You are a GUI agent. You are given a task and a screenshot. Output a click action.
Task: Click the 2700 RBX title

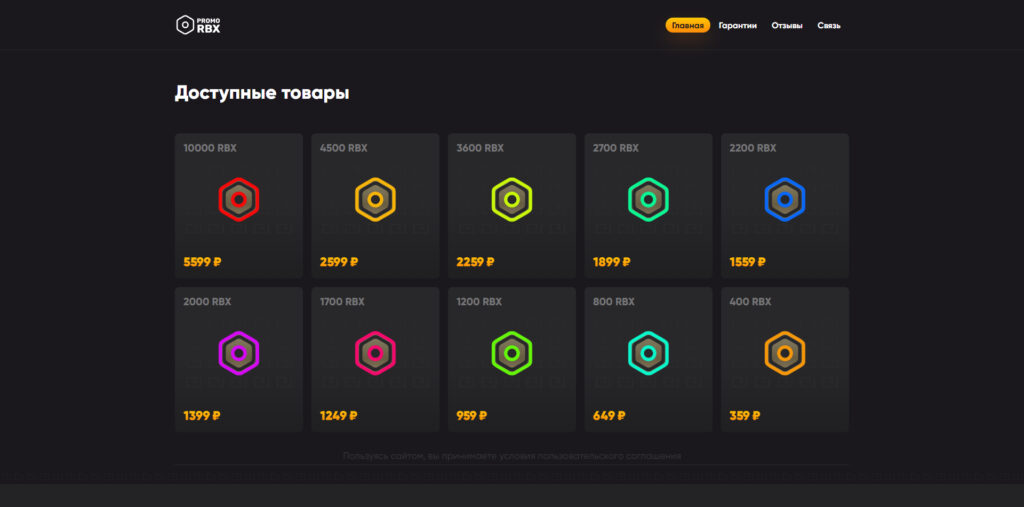coord(616,148)
